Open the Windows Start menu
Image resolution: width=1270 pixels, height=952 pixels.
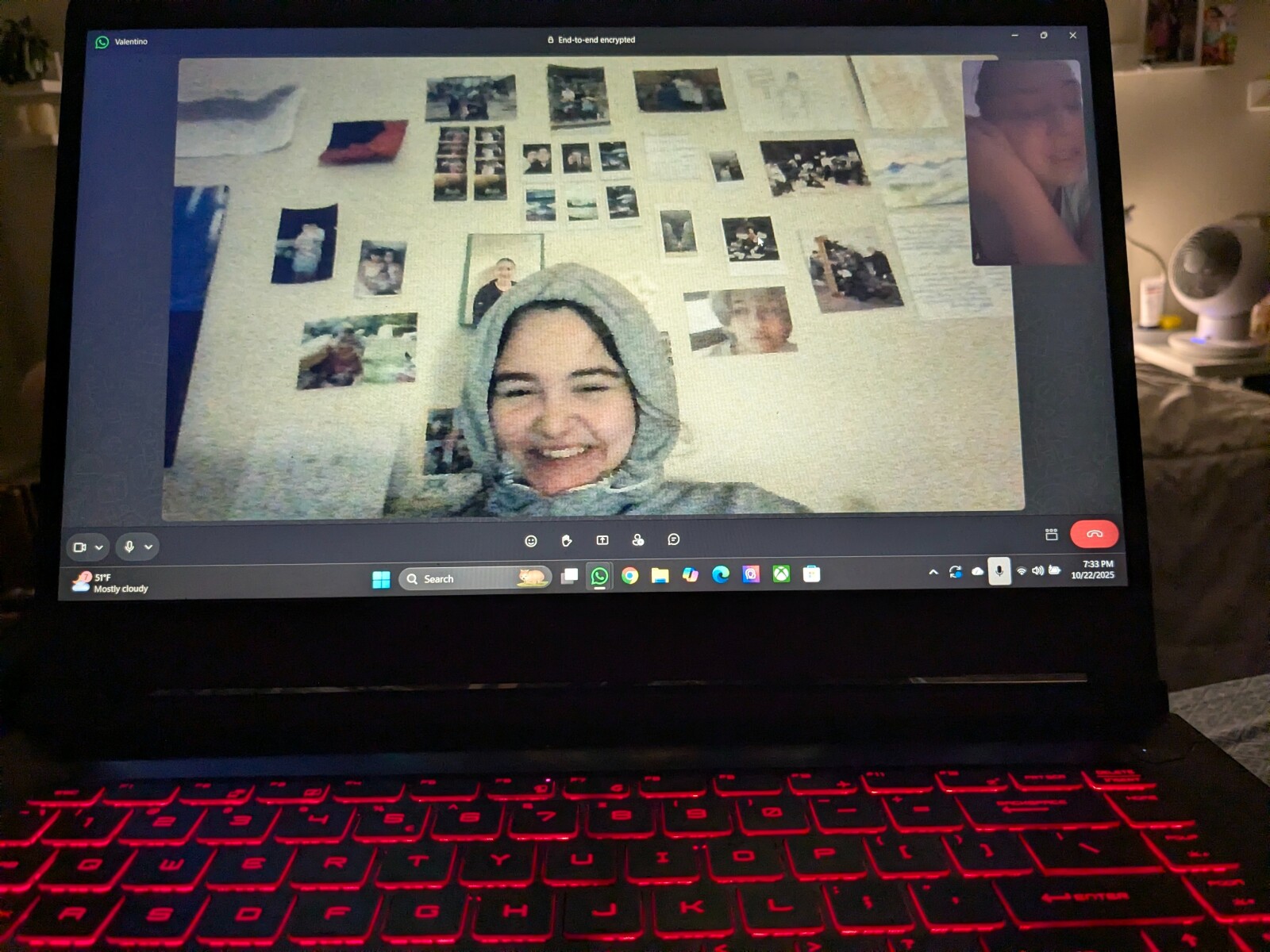[381, 579]
